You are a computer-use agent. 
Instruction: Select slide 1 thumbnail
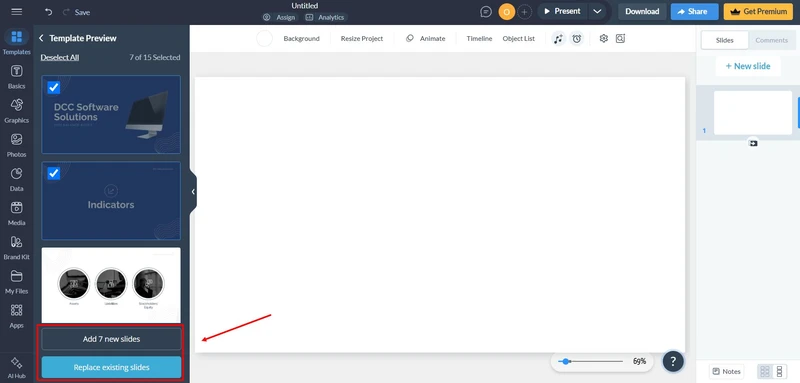[x=753, y=113]
